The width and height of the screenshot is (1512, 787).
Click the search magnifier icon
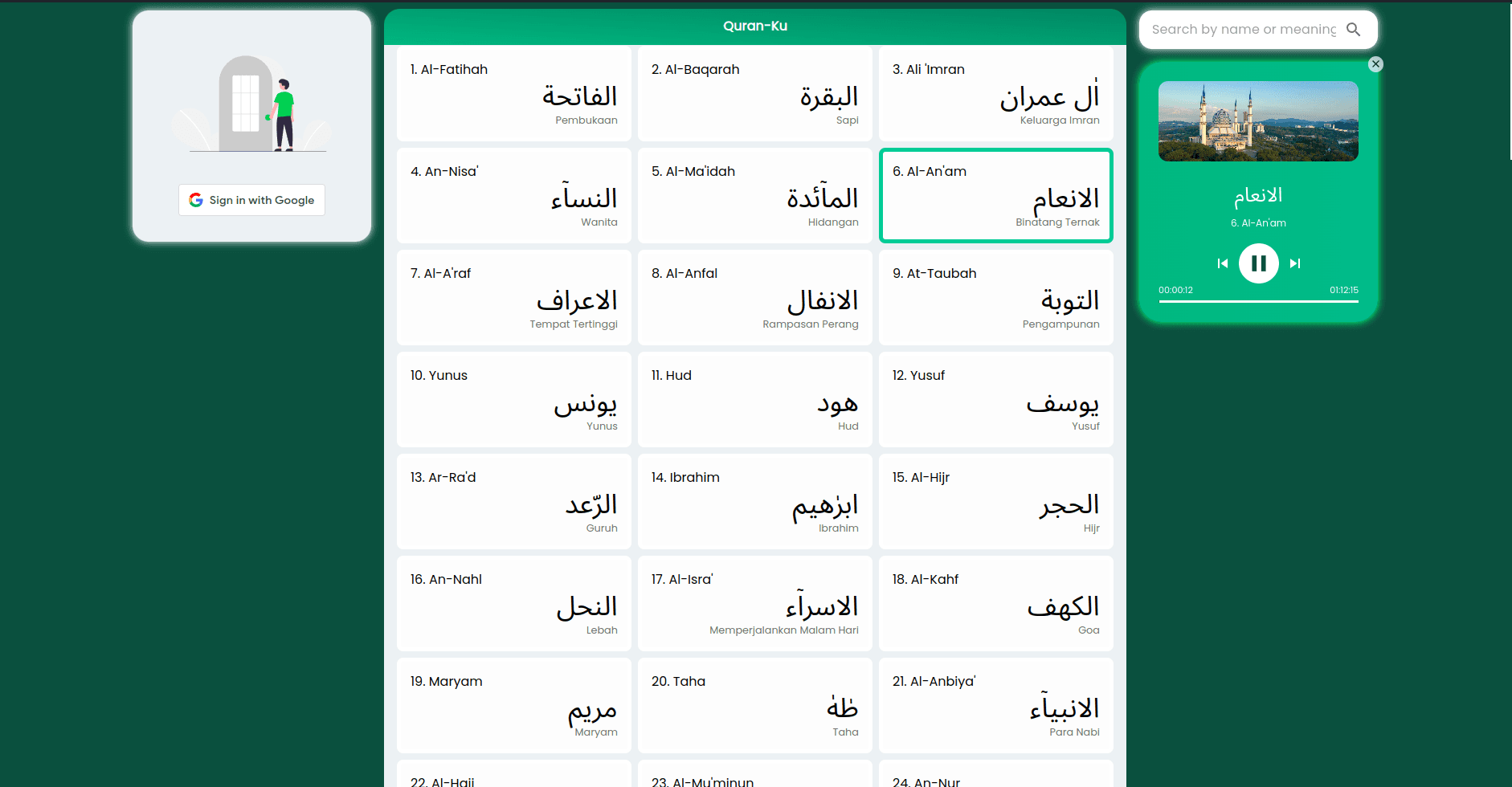pos(1354,30)
